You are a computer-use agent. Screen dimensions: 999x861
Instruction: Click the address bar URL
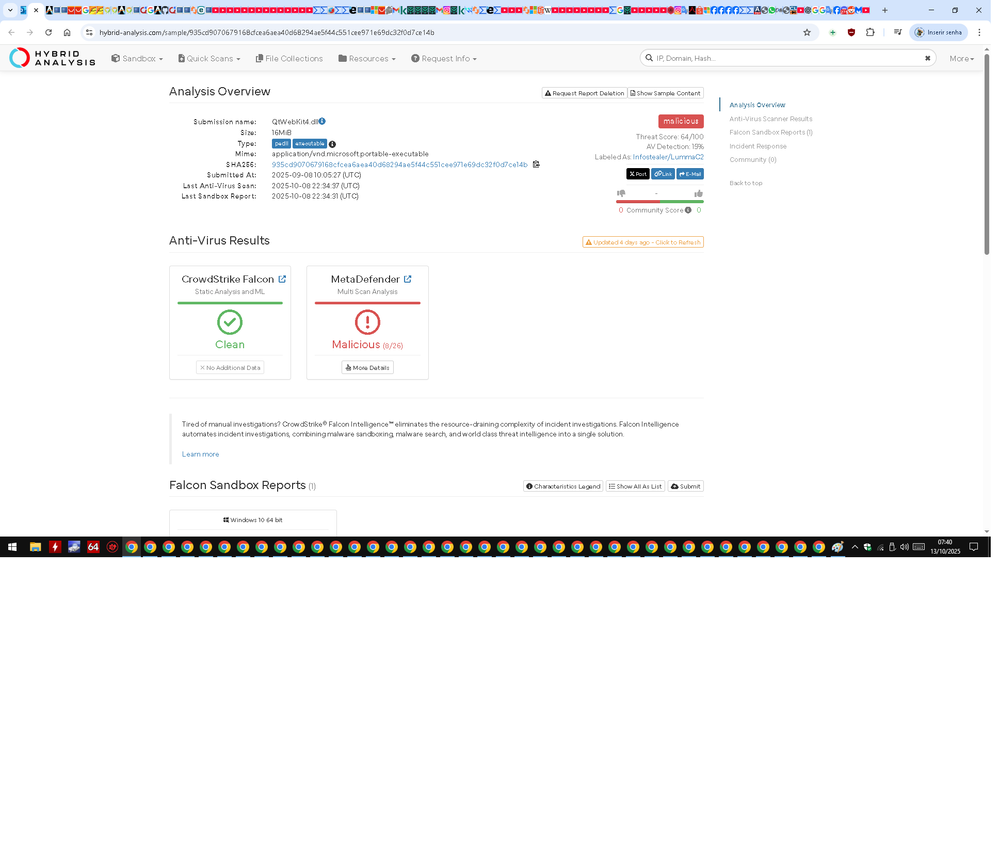268,33
